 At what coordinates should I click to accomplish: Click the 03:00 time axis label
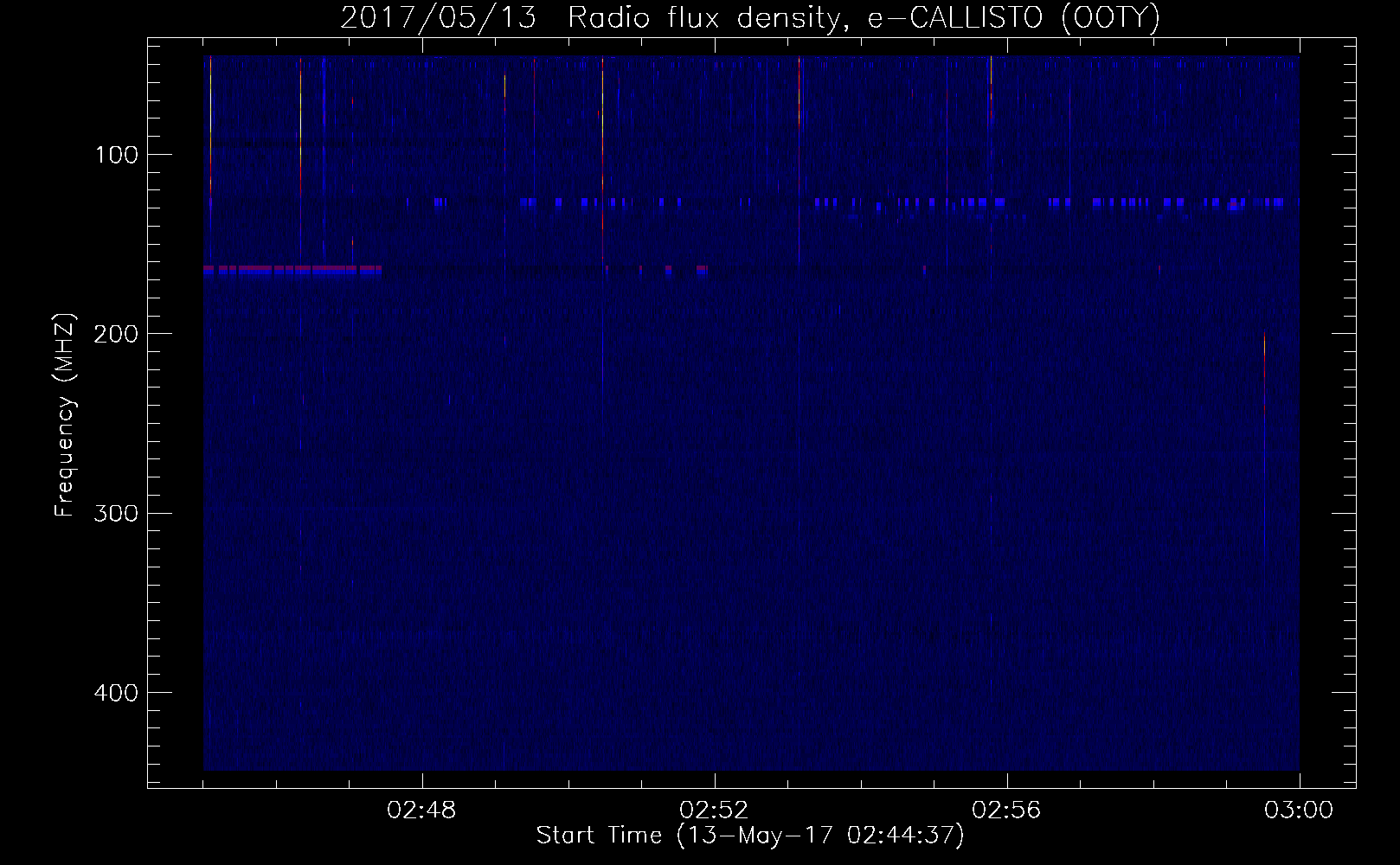coord(1299,811)
